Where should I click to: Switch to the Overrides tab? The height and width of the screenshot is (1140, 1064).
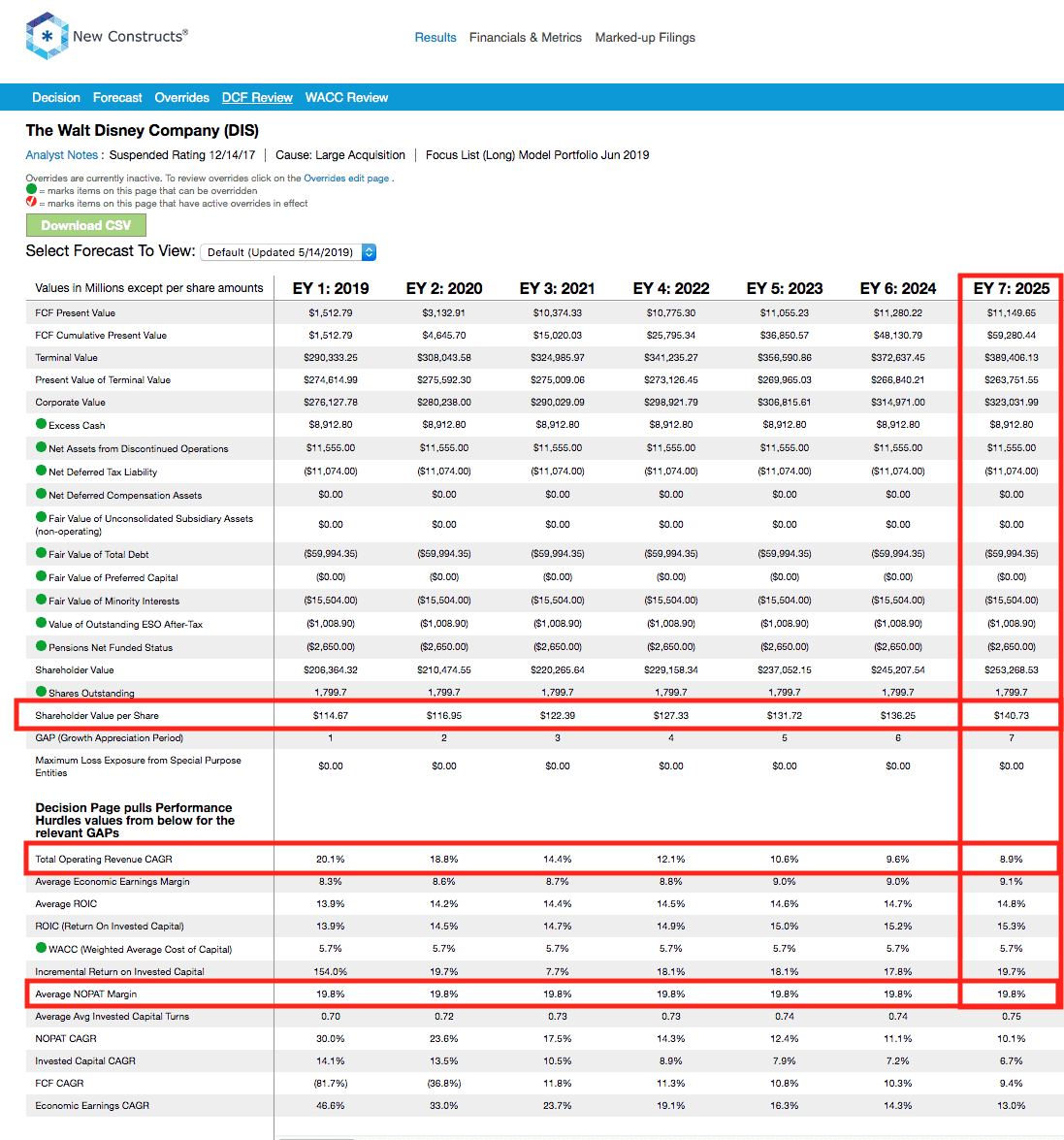tap(181, 97)
